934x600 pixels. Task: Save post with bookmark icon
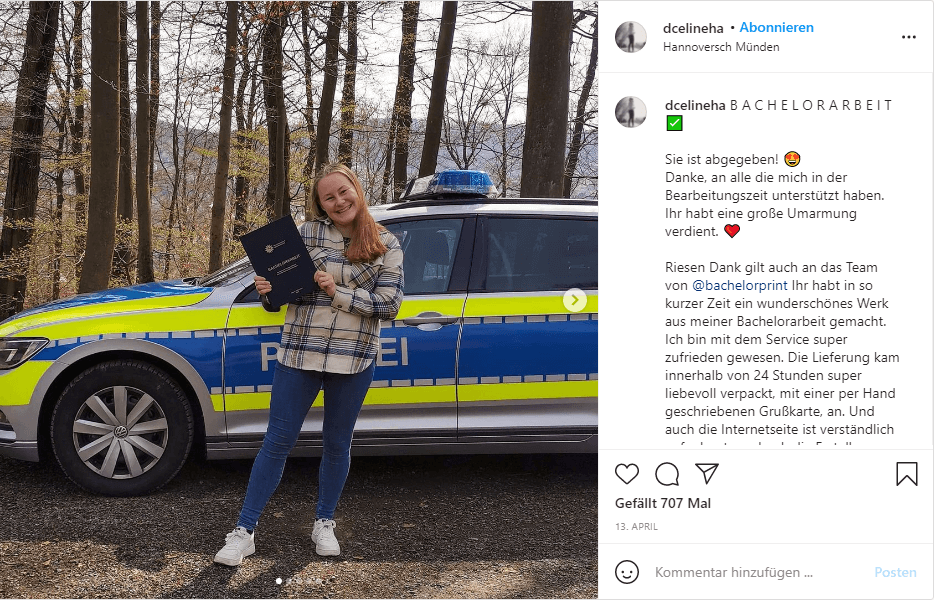[x=907, y=474]
